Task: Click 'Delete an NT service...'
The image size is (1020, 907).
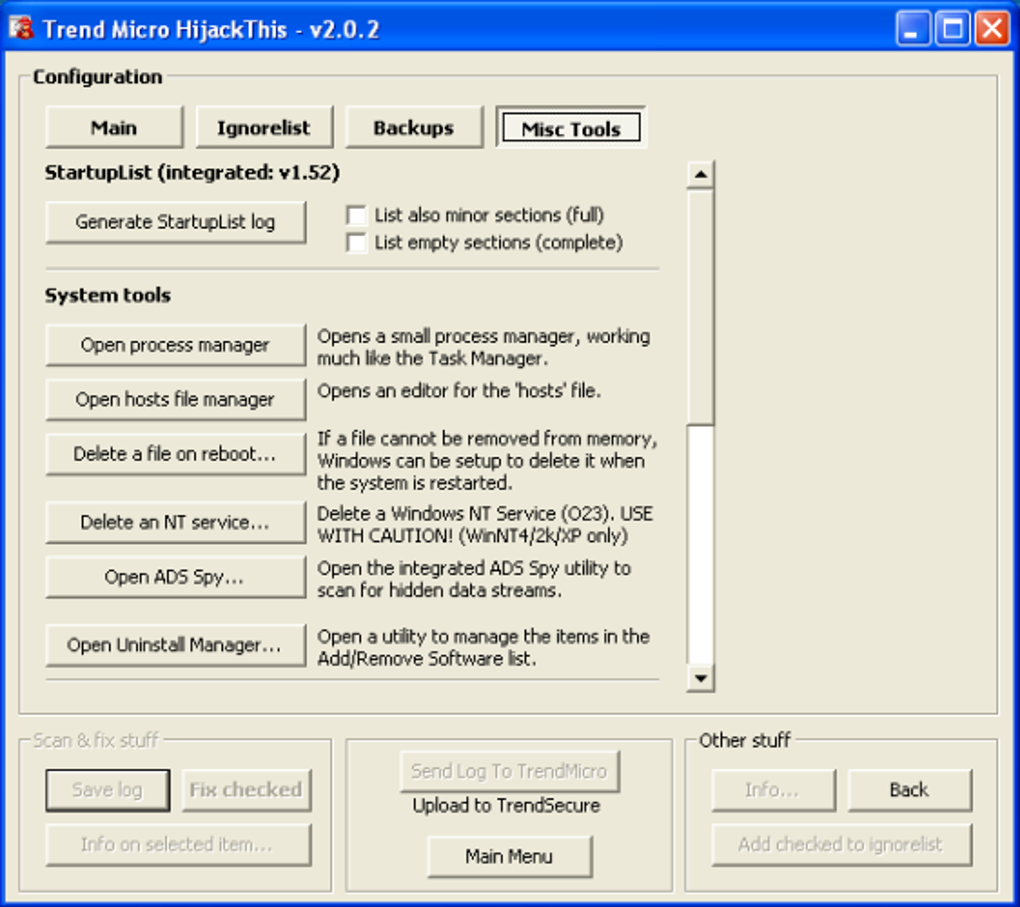Action: tap(174, 522)
